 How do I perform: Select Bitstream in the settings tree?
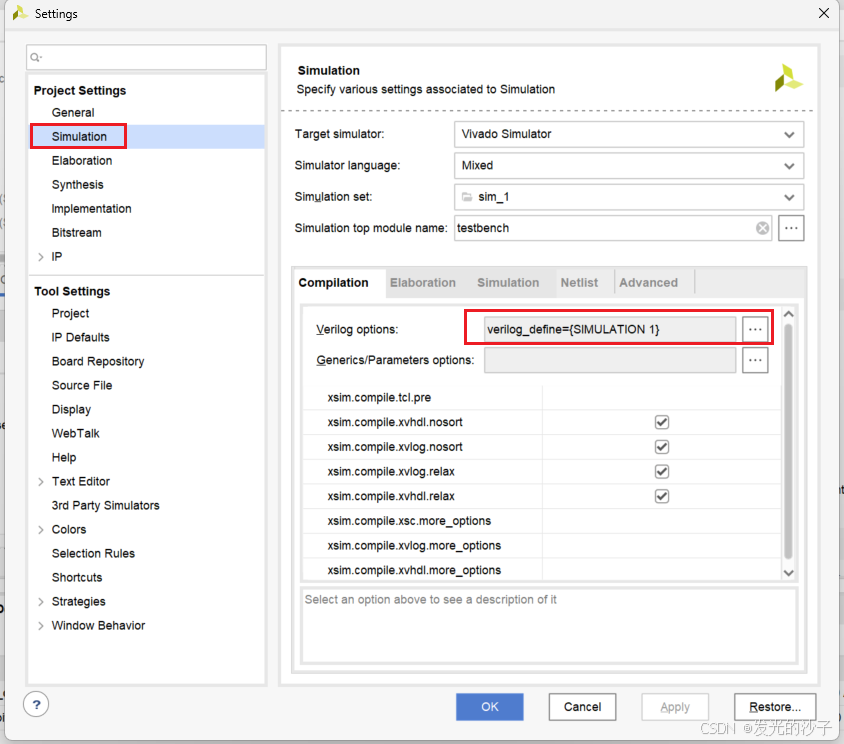(x=76, y=233)
